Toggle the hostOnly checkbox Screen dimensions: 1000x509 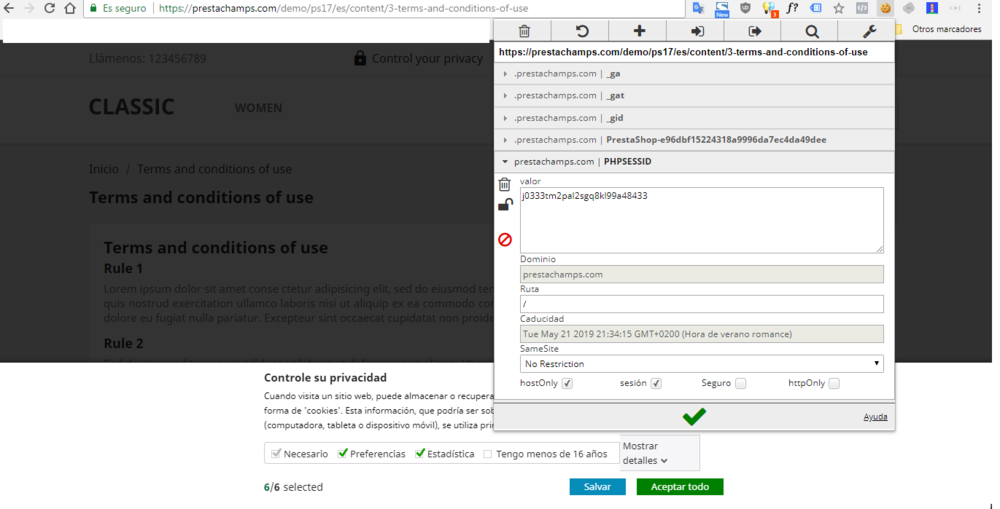click(567, 383)
